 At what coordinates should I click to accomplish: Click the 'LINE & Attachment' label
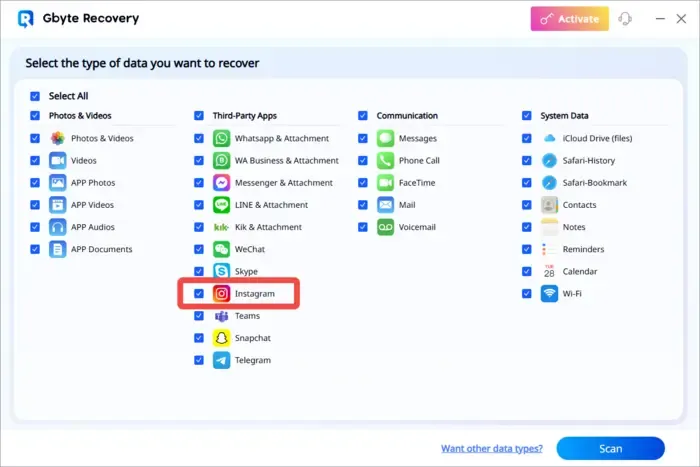point(271,205)
